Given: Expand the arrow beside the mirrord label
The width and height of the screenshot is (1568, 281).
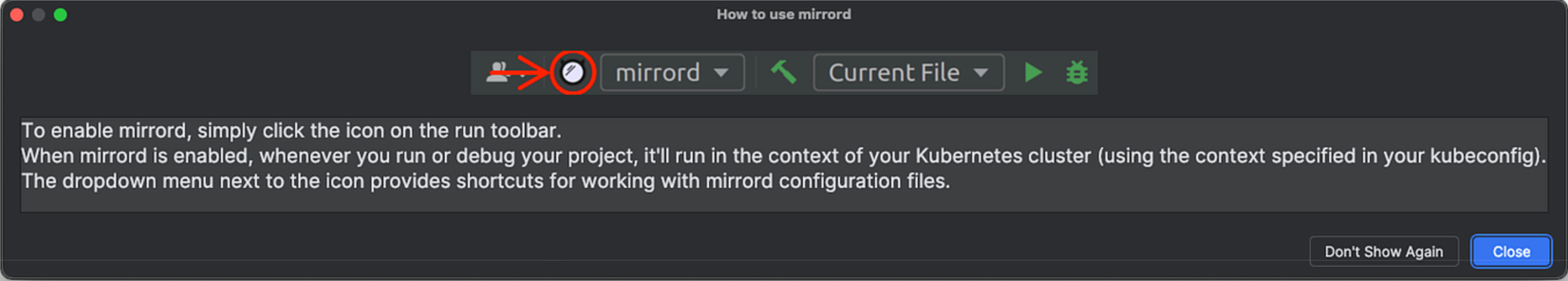Looking at the screenshot, I should click(x=721, y=73).
